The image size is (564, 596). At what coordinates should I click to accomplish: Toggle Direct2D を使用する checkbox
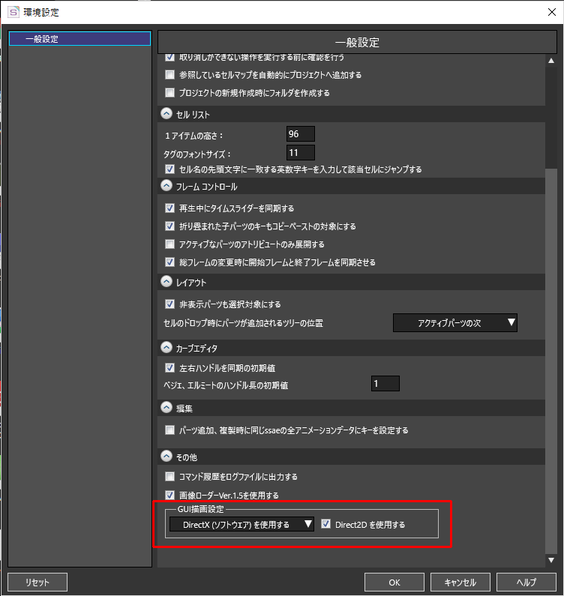click(x=326, y=524)
